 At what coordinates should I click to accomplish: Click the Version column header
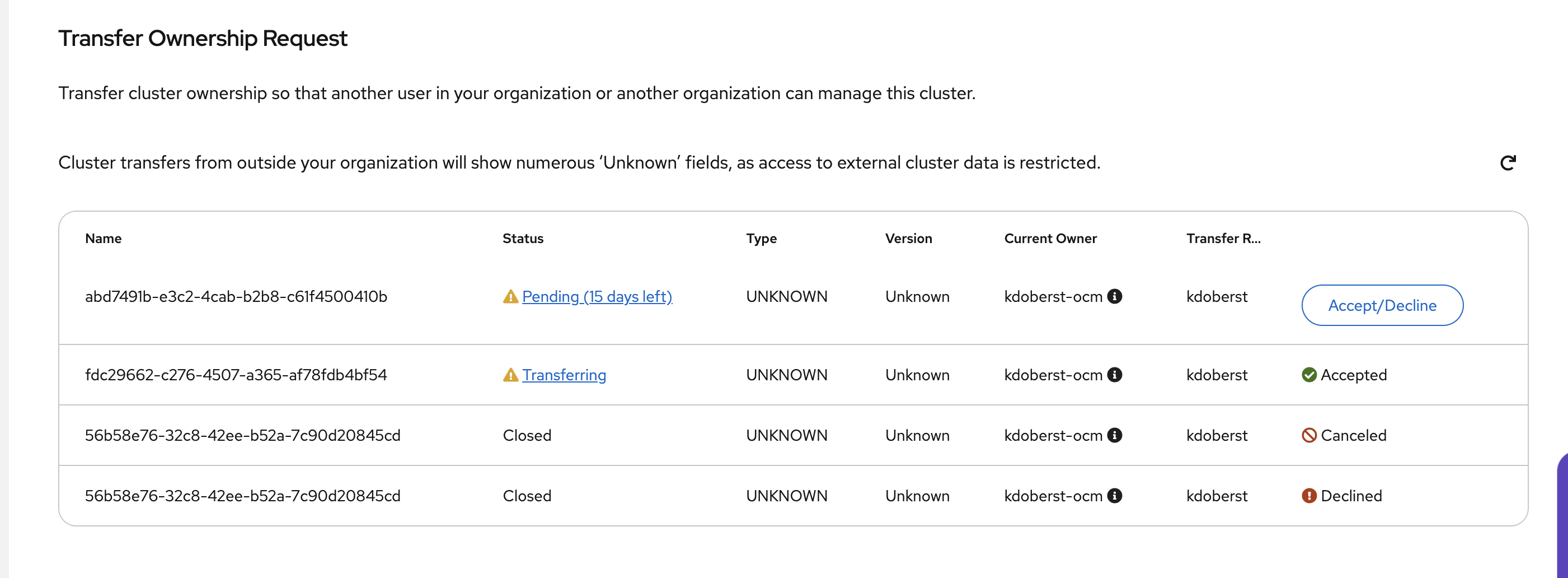click(x=908, y=238)
